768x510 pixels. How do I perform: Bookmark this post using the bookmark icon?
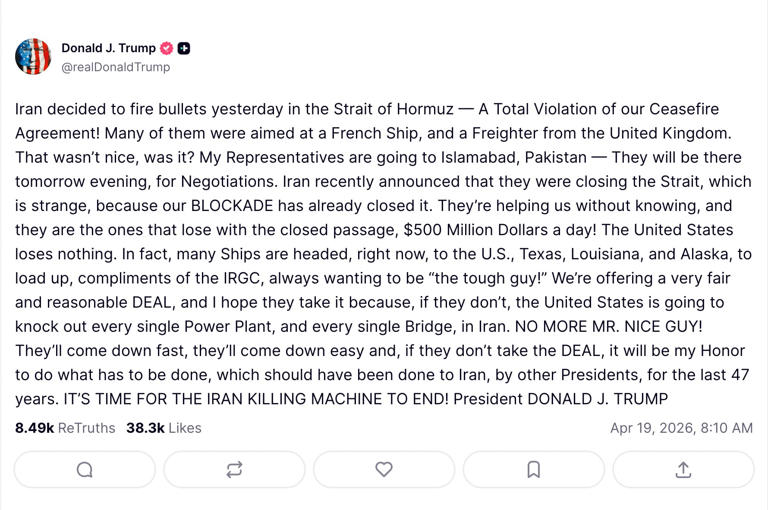(533, 469)
